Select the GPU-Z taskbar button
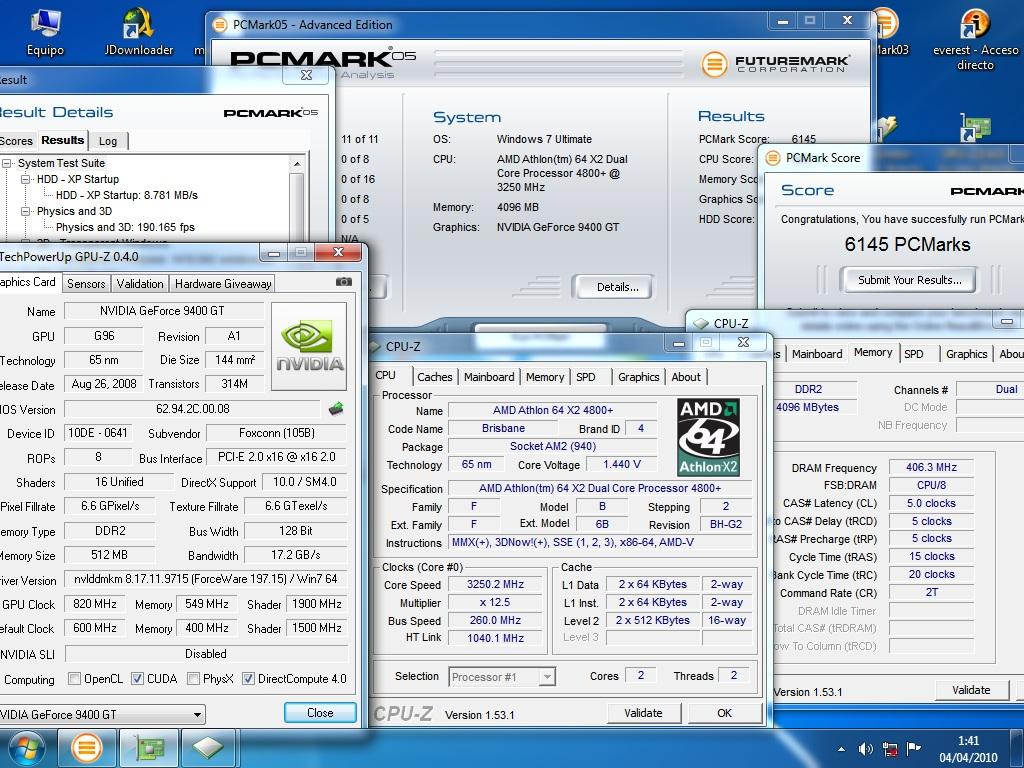 coord(148,748)
